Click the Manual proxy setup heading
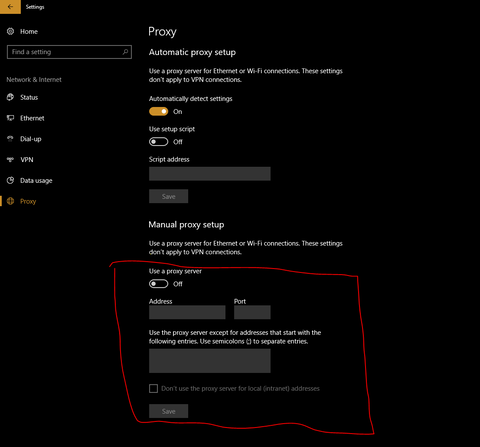 (x=186, y=225)
